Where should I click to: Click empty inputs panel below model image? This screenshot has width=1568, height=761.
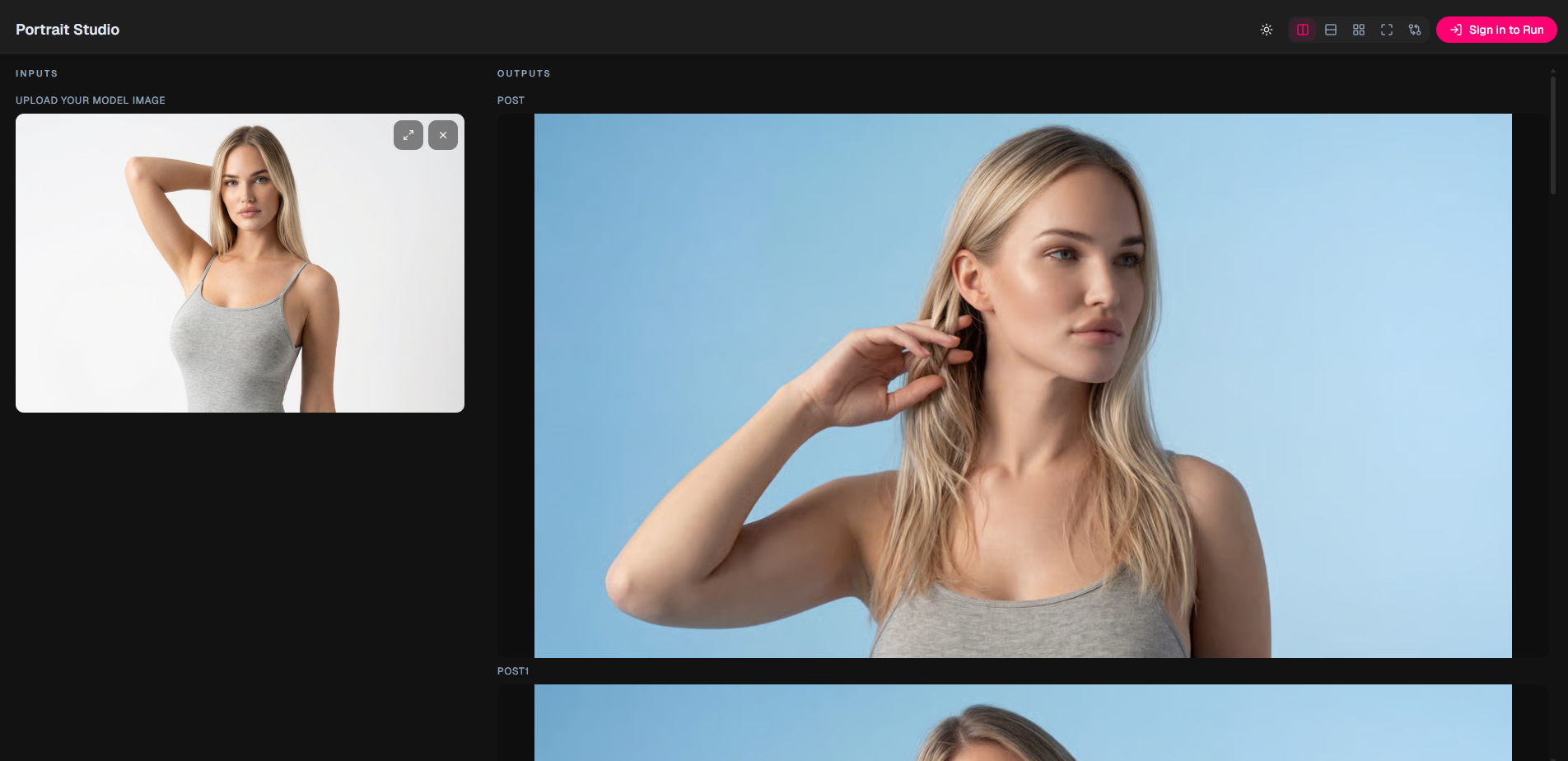click(x=240, y=577)
